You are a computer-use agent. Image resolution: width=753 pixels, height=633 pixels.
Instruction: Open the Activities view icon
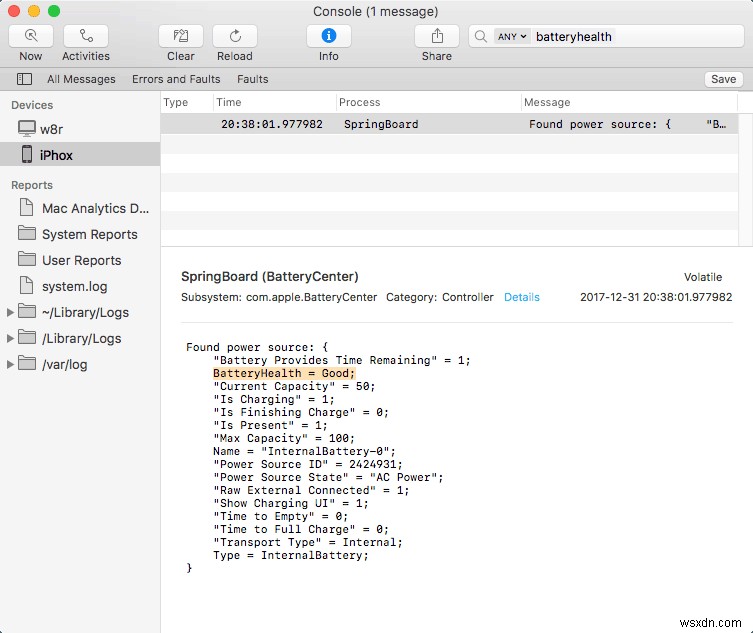85,36
